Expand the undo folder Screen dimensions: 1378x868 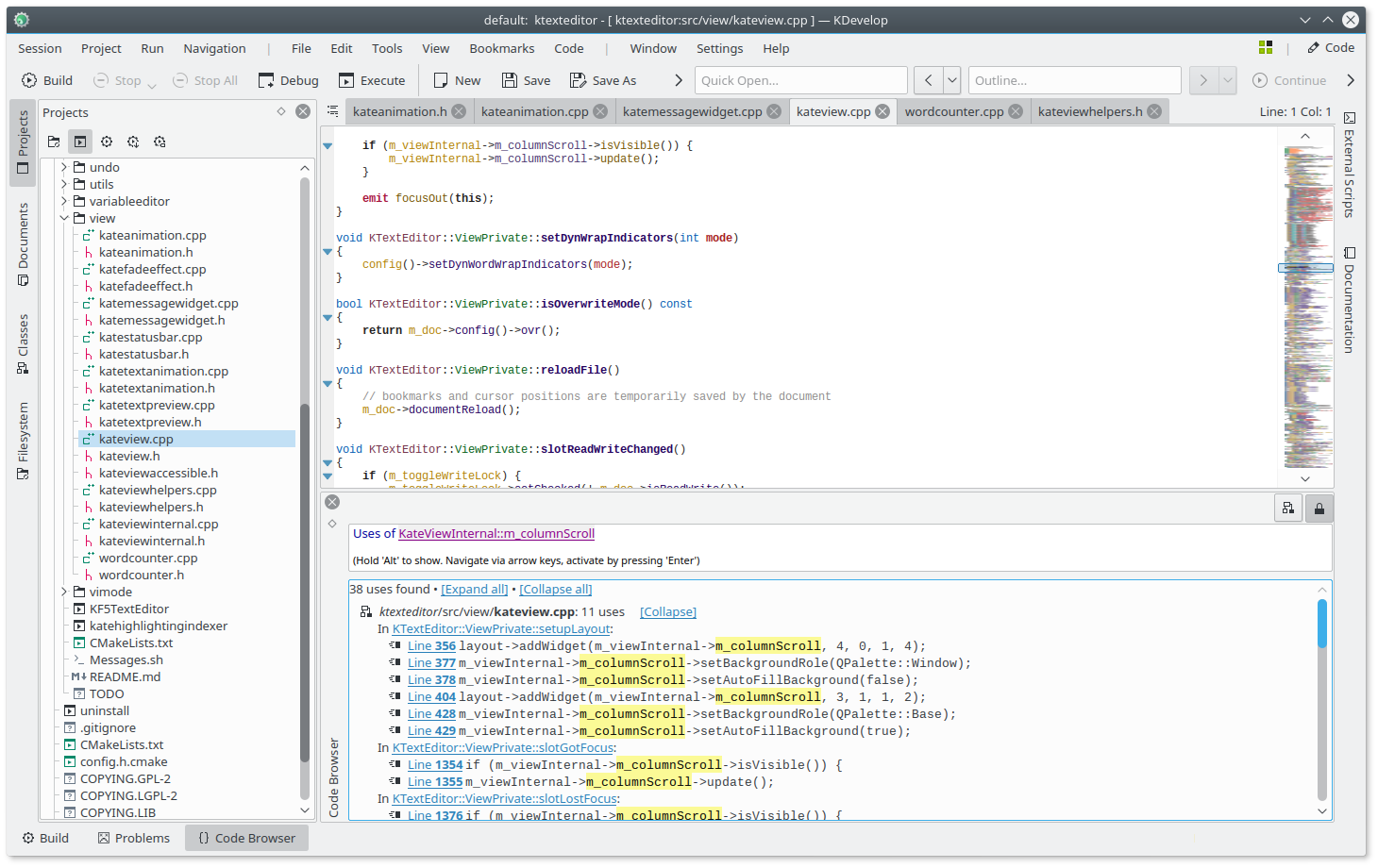[64, 167]
